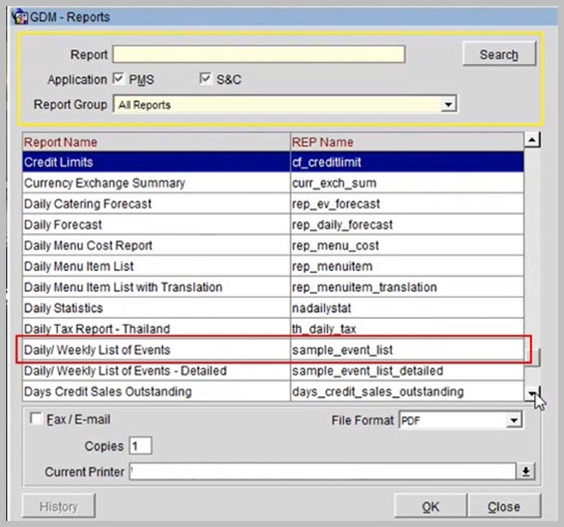Select Daily/ Weekly List of Events report

pyautogui.click(x=273, y=350)
